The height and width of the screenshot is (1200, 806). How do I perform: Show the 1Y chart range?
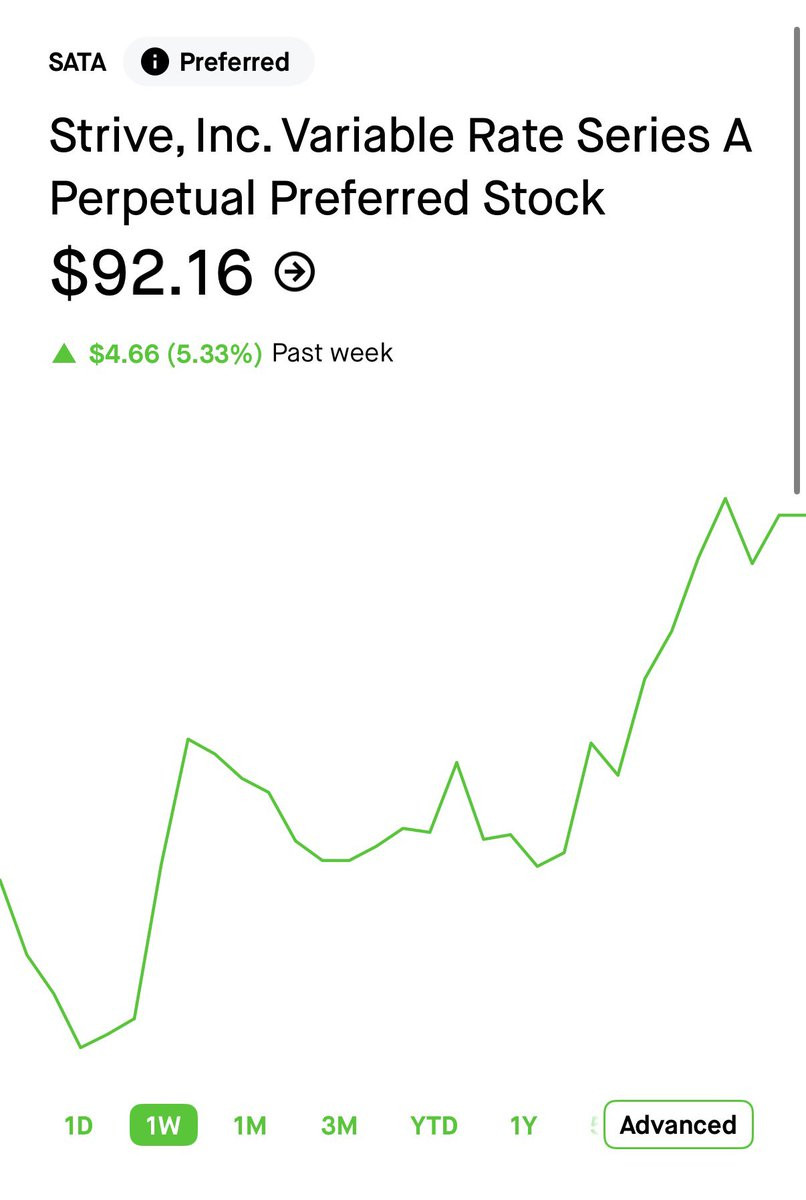point(523,1125)
